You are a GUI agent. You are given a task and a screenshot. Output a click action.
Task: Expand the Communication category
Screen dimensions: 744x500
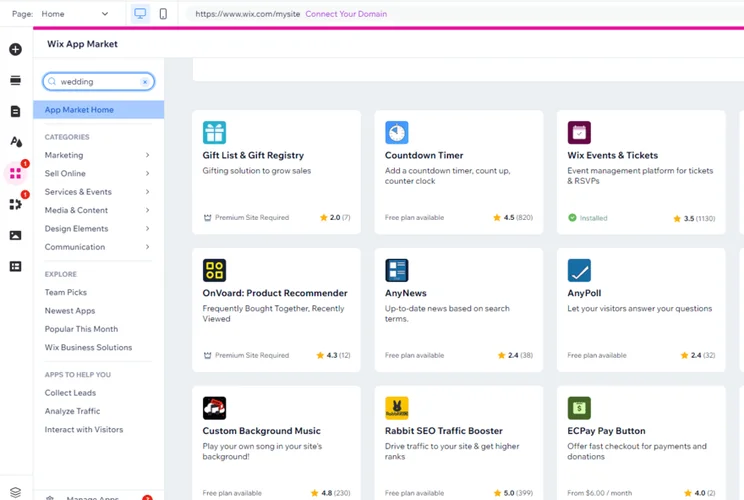[x=97, y=247]
